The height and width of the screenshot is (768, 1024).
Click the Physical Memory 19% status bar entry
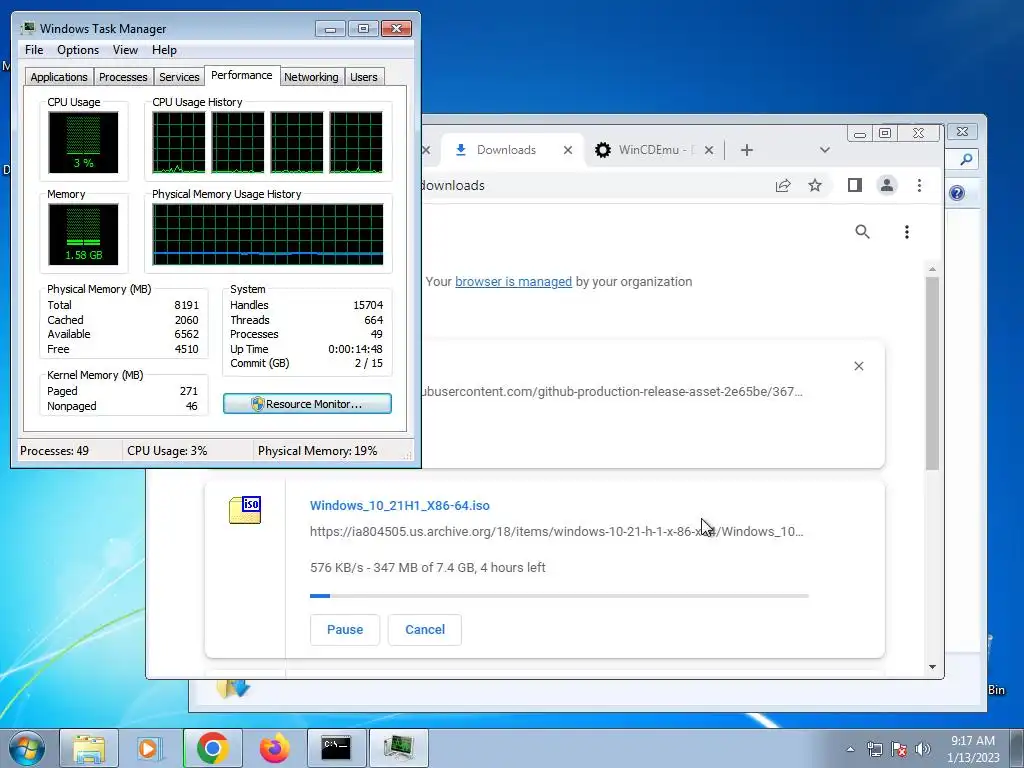[317, 451]
